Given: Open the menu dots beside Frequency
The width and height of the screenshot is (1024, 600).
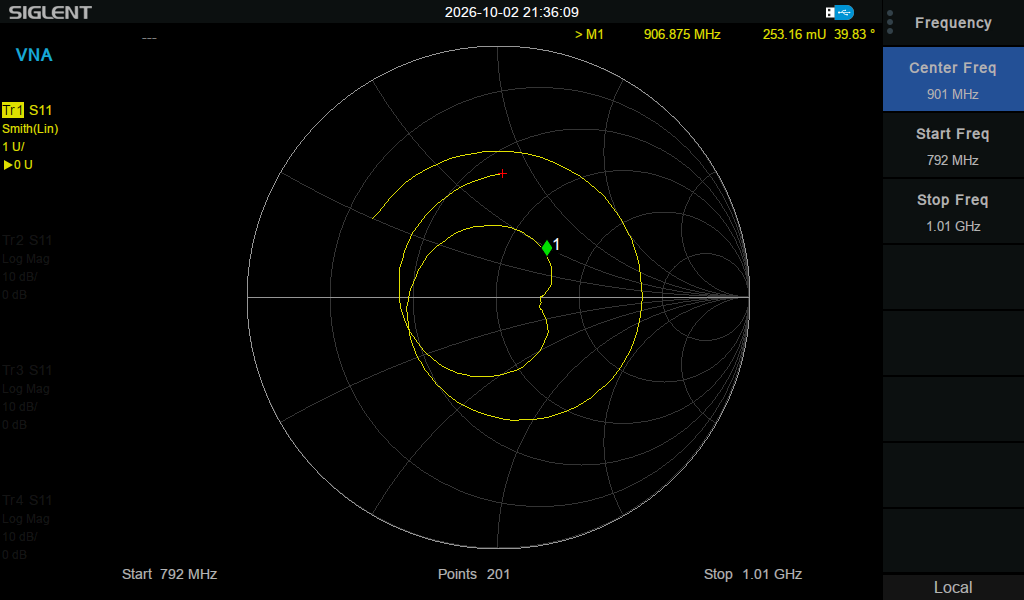Looking at the screenshot, I should [x=890, y=22].
